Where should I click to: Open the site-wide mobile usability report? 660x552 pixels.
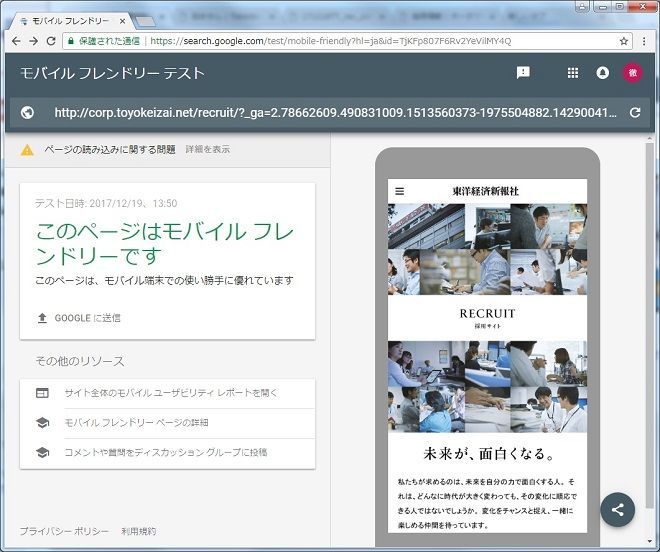click(171, 393)
